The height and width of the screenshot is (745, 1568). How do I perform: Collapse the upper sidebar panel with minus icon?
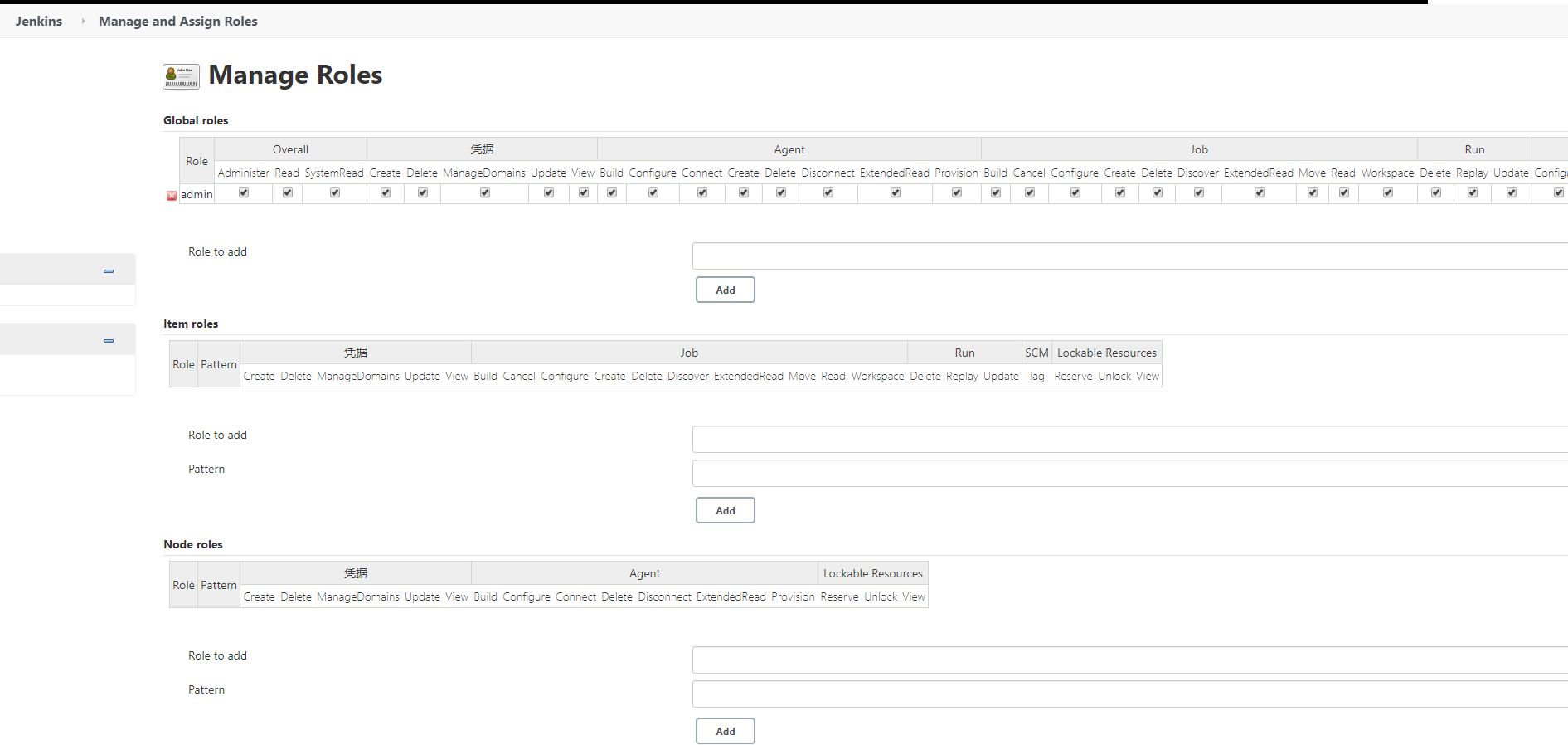point(109,271)
